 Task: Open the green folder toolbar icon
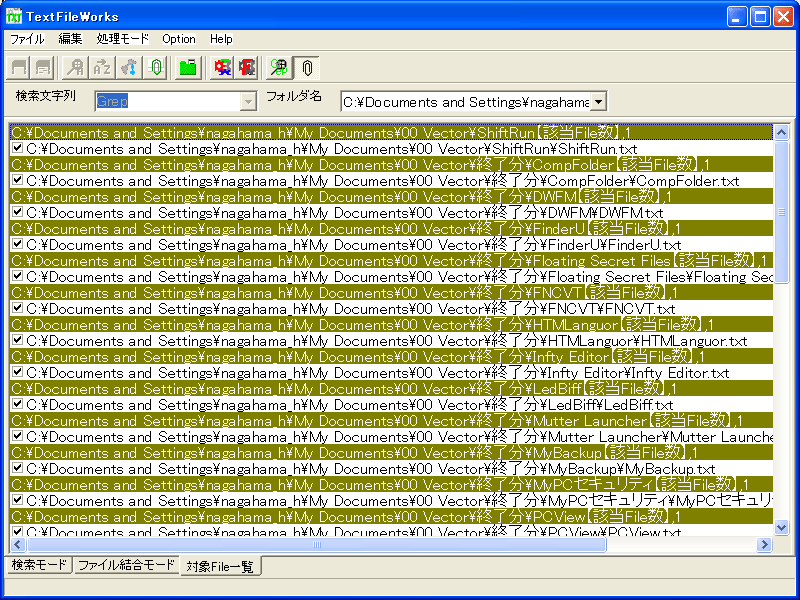(x=188, y=68)
